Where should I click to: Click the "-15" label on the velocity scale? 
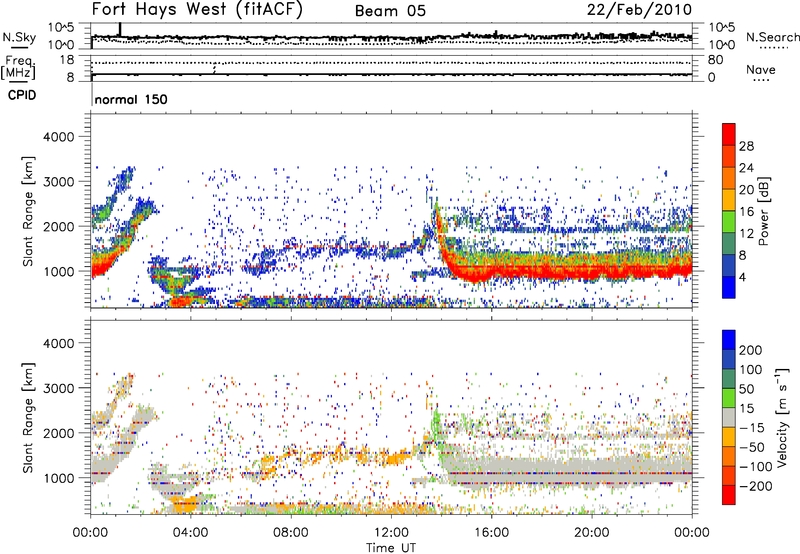click(x=752, y=428)
